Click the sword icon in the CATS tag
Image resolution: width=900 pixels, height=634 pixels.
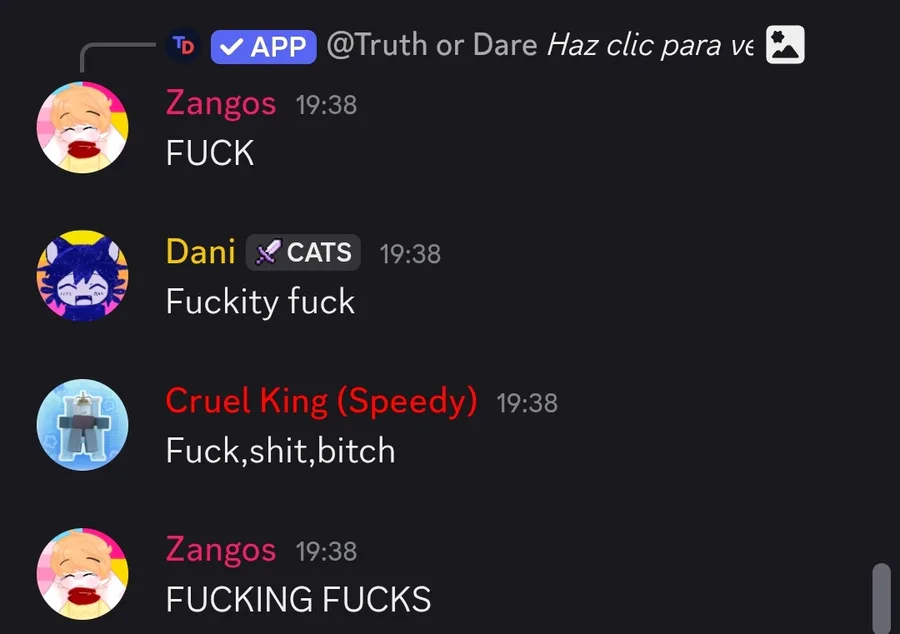coord(267,252)
